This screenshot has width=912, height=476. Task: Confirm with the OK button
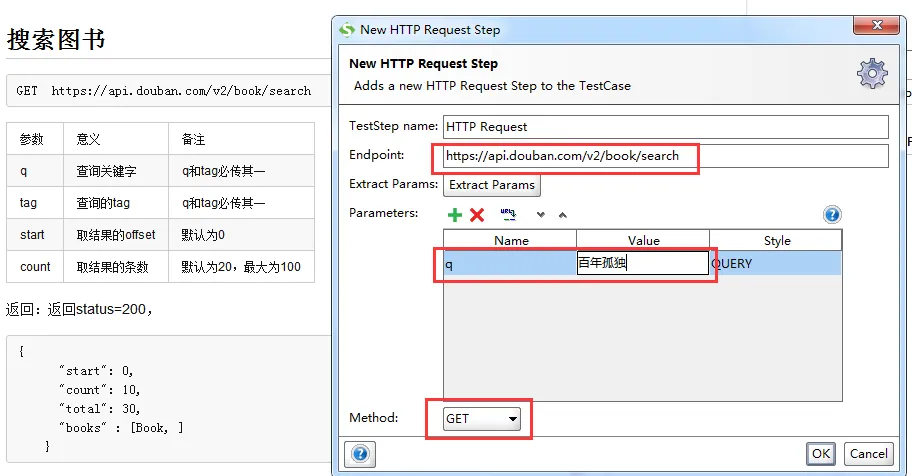point(821,453)
